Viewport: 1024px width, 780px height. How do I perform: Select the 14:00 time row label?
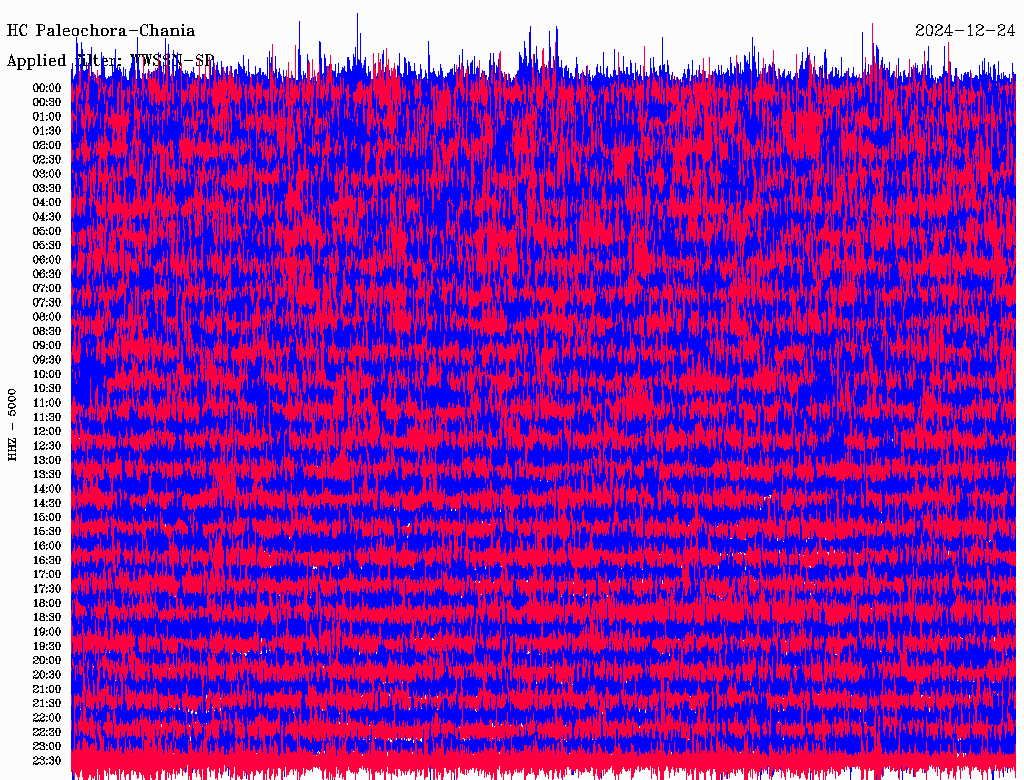[x=47, y=489]
